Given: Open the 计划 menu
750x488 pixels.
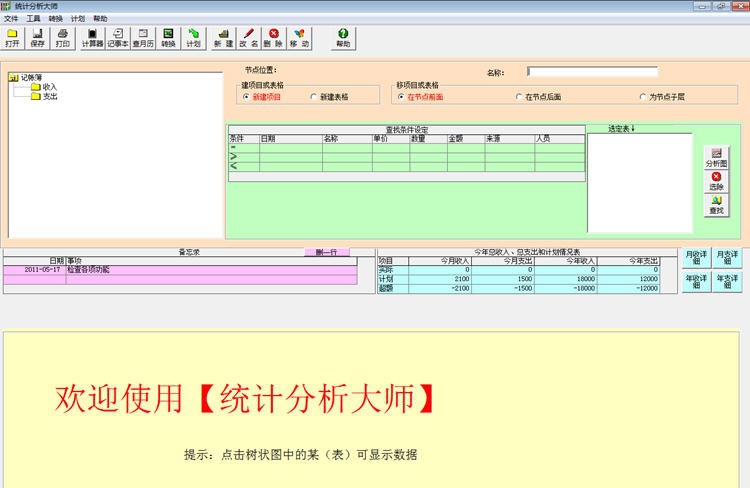Looking at the screenshot, I should 77,19.
